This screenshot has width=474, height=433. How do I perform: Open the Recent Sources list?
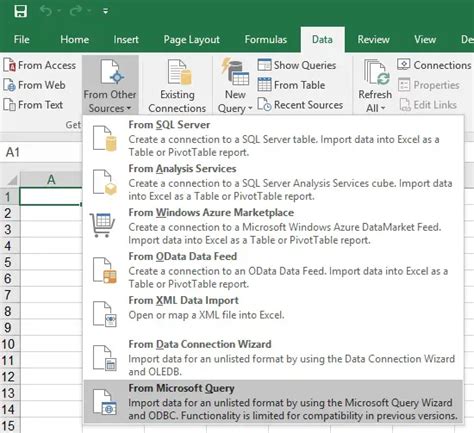300,105
